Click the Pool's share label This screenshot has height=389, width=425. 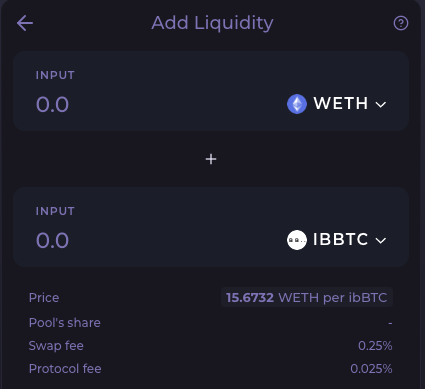point(65,323)
